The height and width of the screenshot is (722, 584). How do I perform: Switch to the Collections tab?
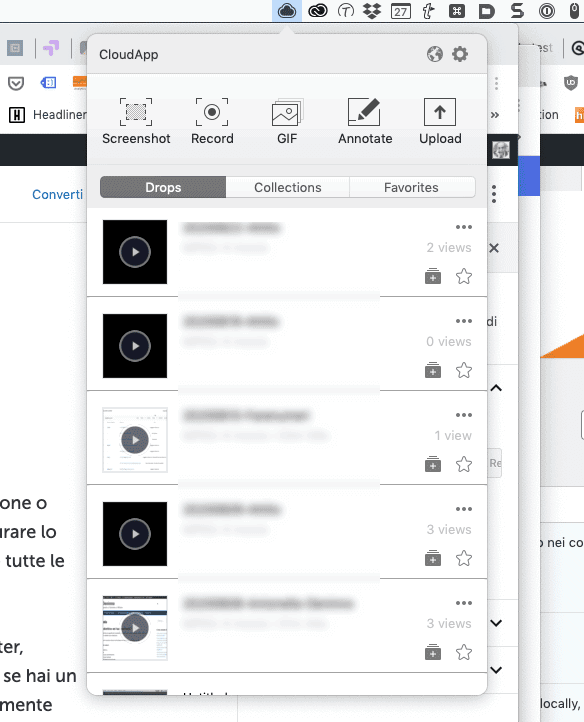click(x=287, y=187)
